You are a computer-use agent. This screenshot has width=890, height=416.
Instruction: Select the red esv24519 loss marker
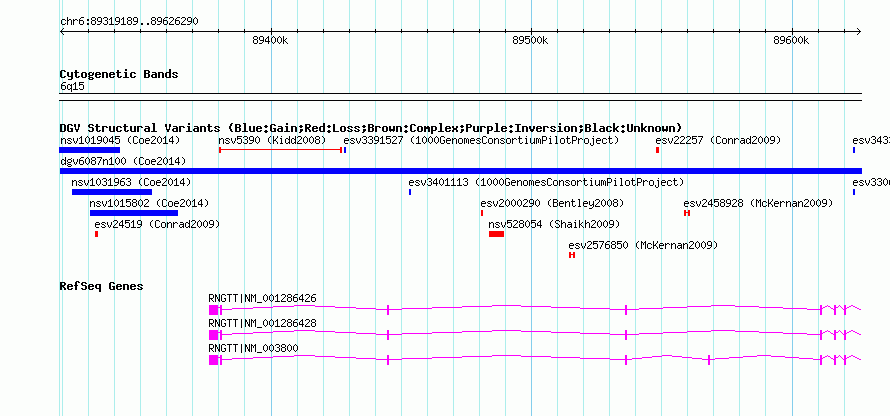pyautogui.click(x=96, y=234)
